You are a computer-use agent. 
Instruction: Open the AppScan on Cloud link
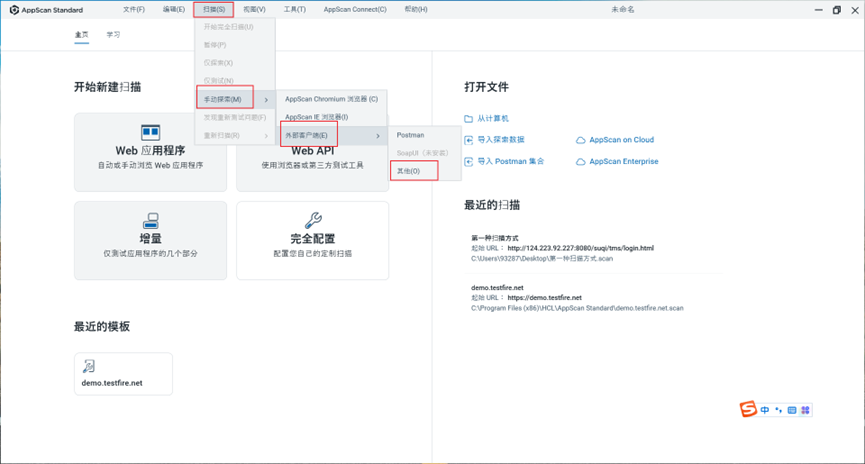621,140
